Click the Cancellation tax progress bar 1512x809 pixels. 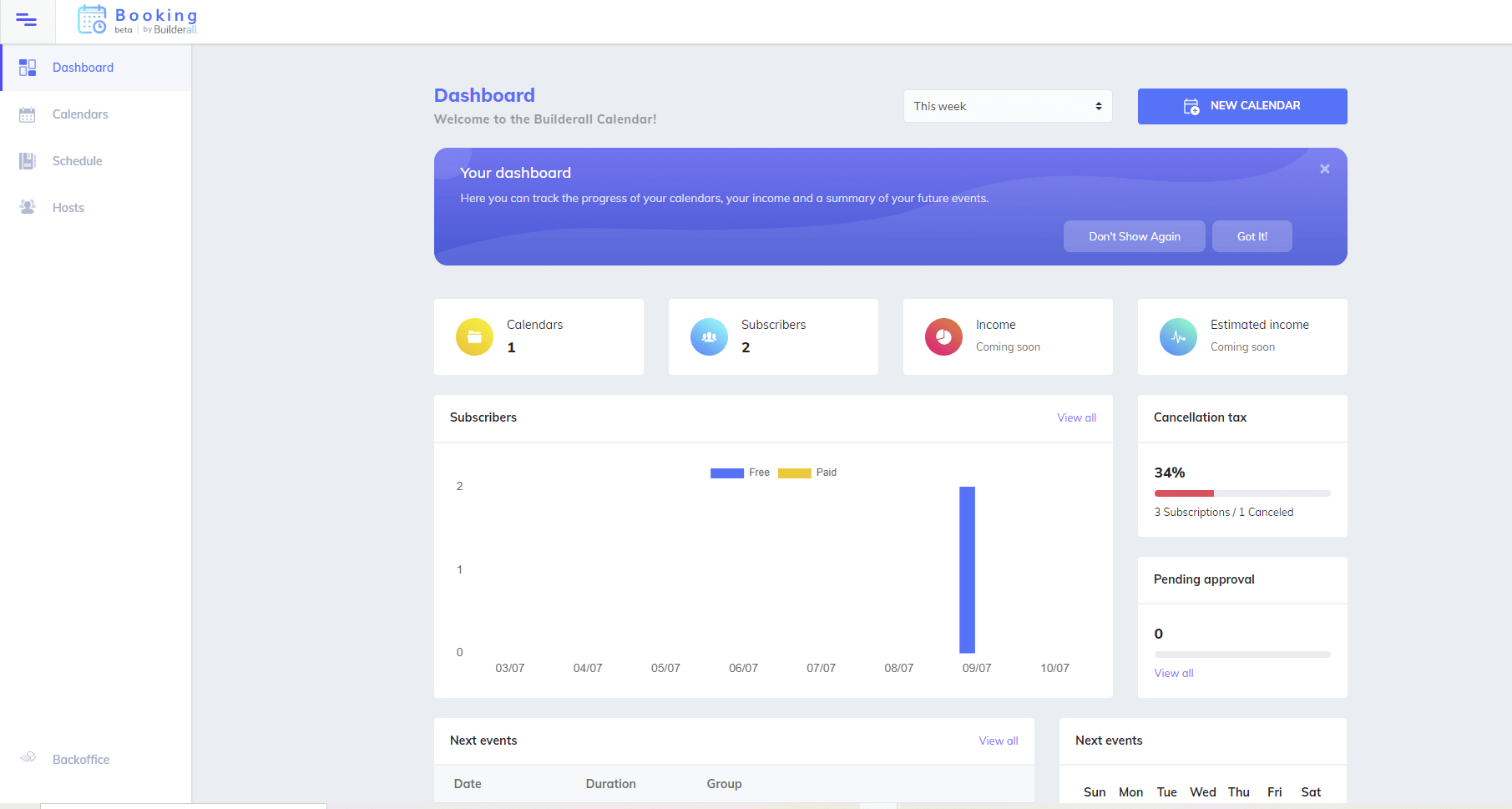coord(1241,493)
